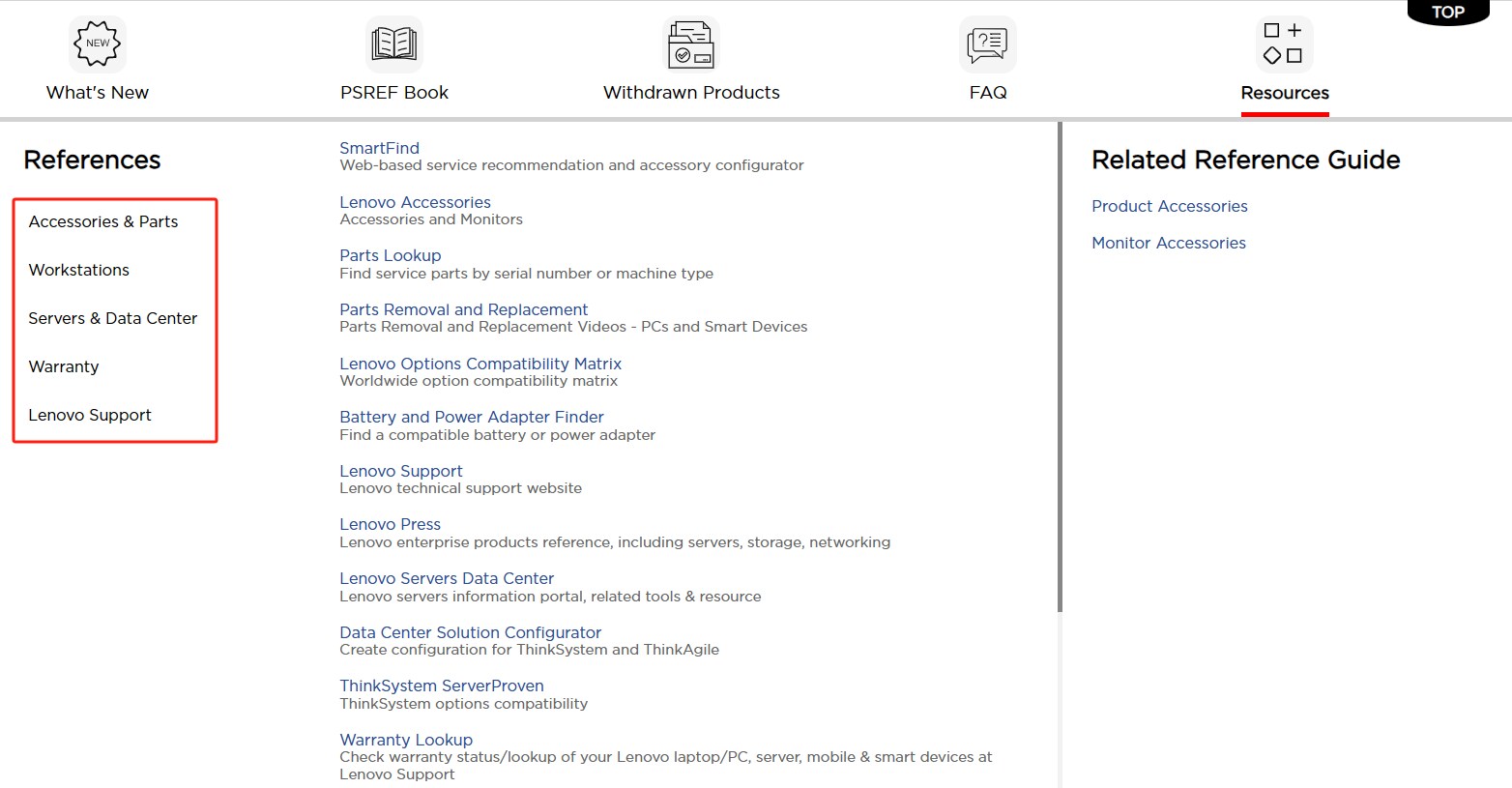Open the FAQ speech bubble icon
The height and width of the screenshot is (788, 1512).
(987, 44)
